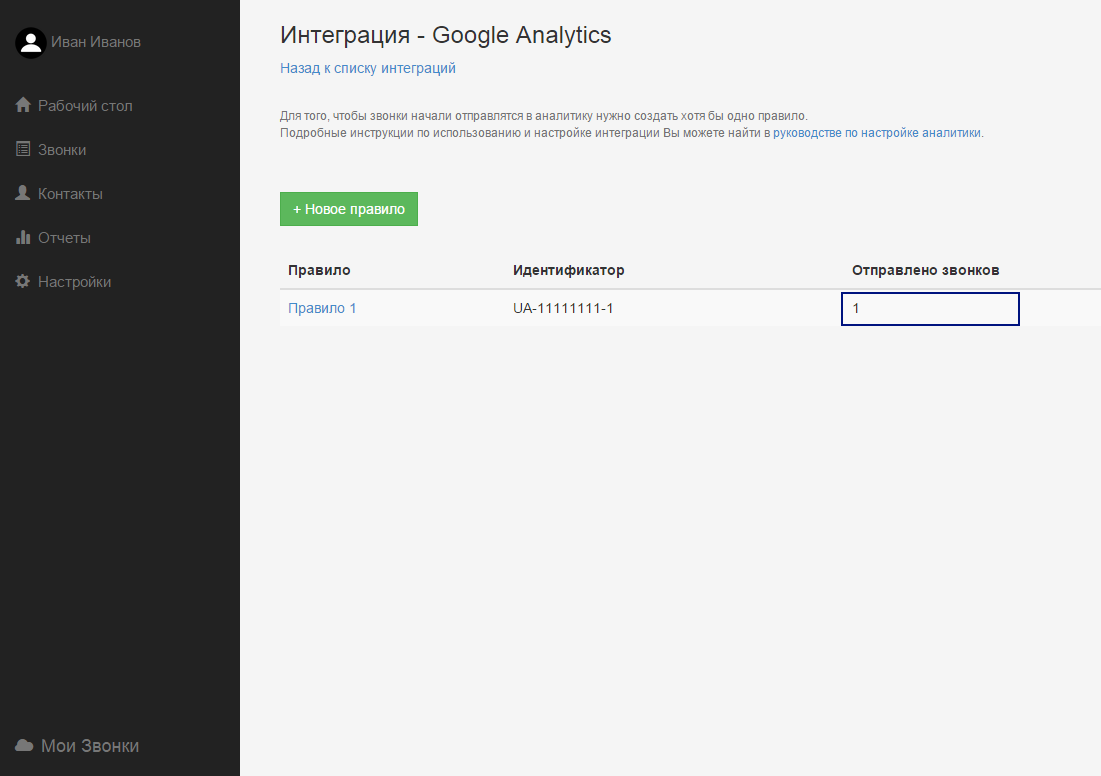Screen dimensions: 1101x776
Task: Click the sent calls value 1 cell
Action: click(930, 309)
